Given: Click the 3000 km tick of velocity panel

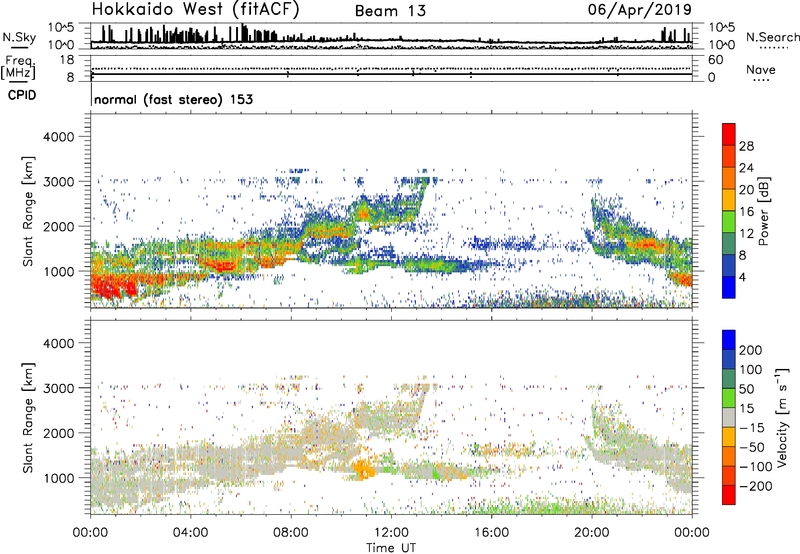Looking at the screenshot, I should pyautogui.click(x=59, y=388).
